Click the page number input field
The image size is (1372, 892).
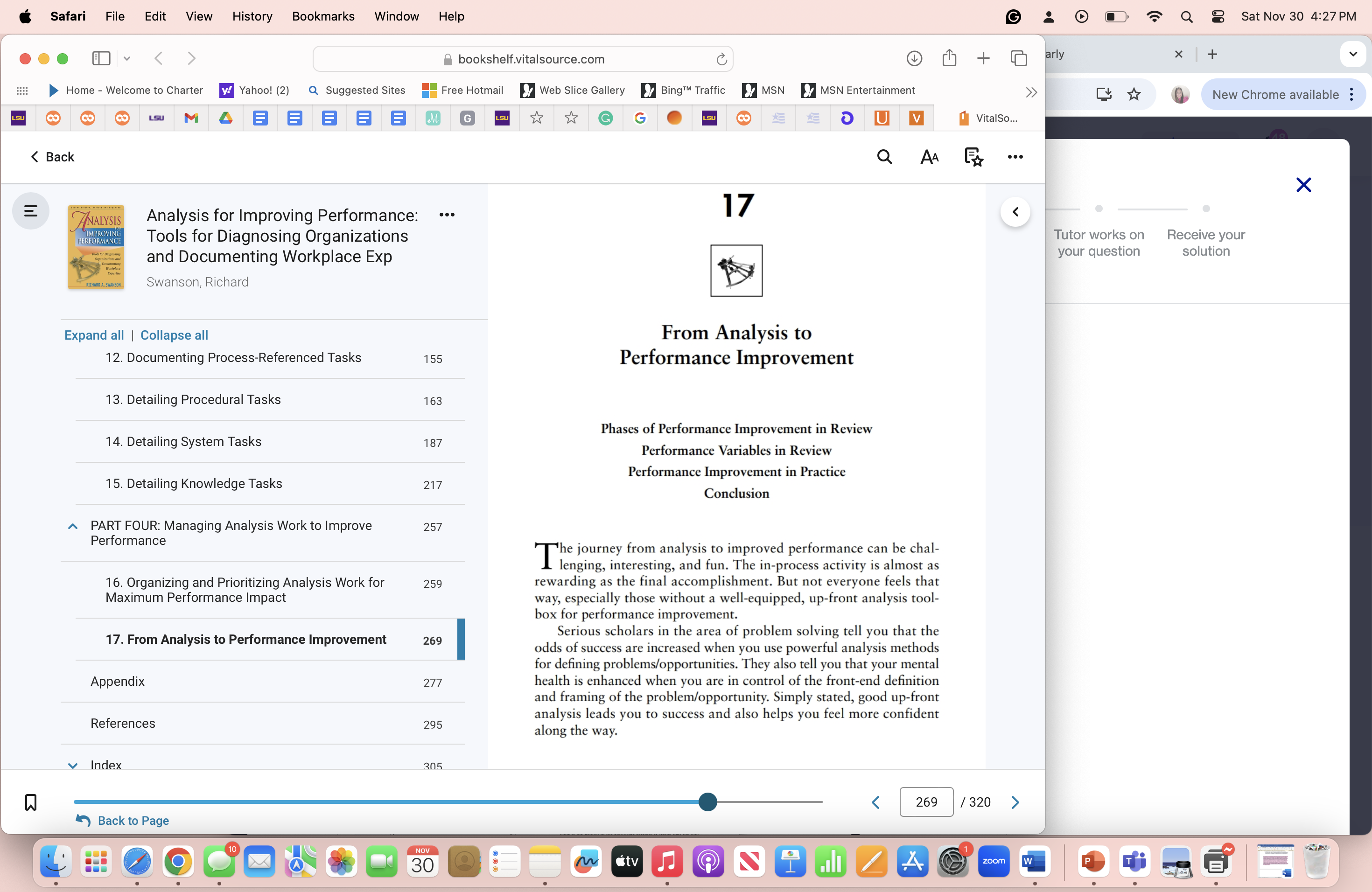(x=926, y=801)
